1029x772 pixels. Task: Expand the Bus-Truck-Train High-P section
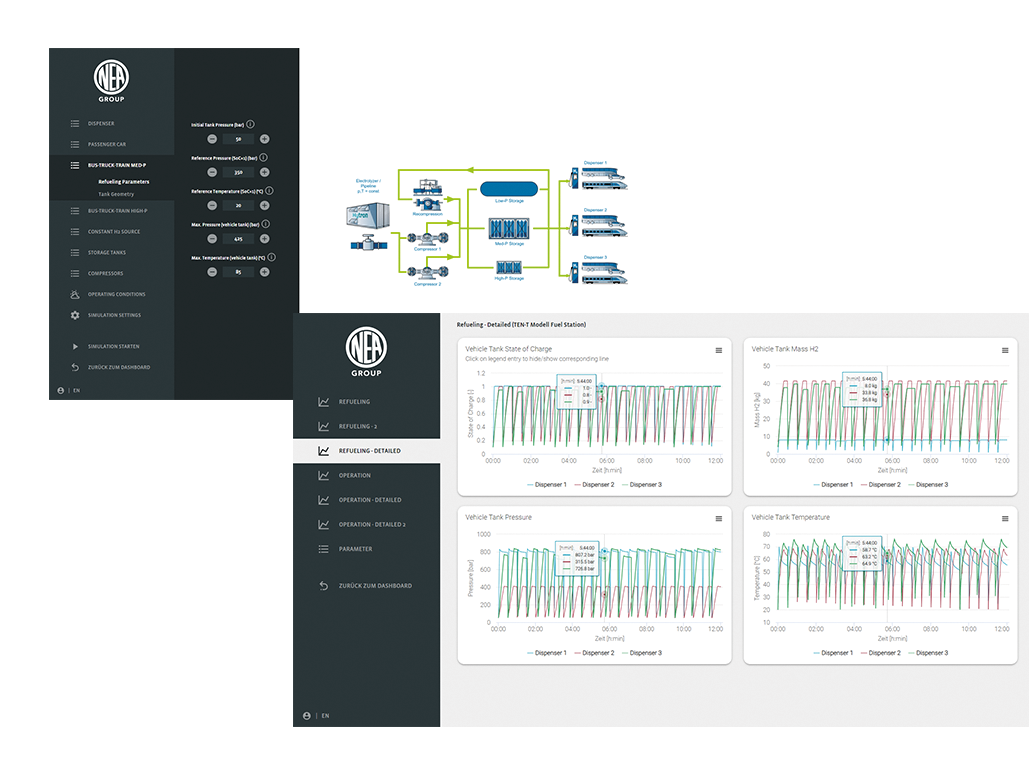117,211
